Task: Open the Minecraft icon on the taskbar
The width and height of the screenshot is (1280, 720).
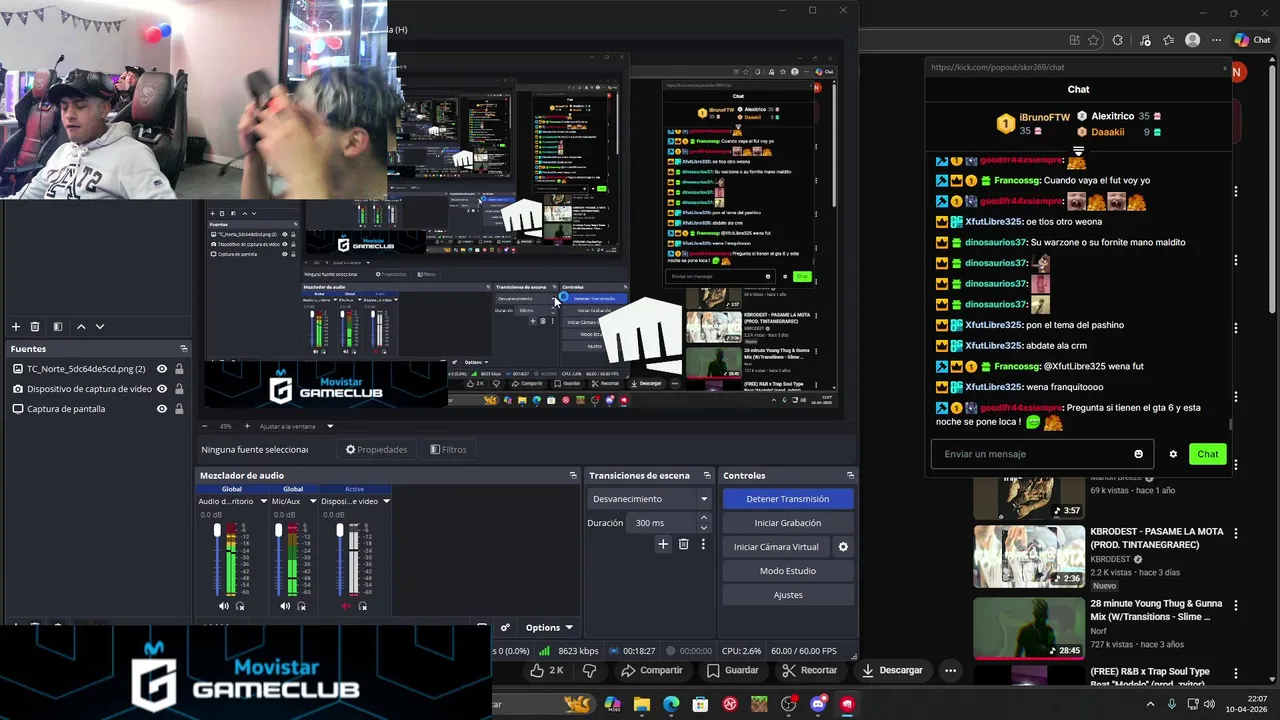Action: pyautogui.click(x=759, y=704)
